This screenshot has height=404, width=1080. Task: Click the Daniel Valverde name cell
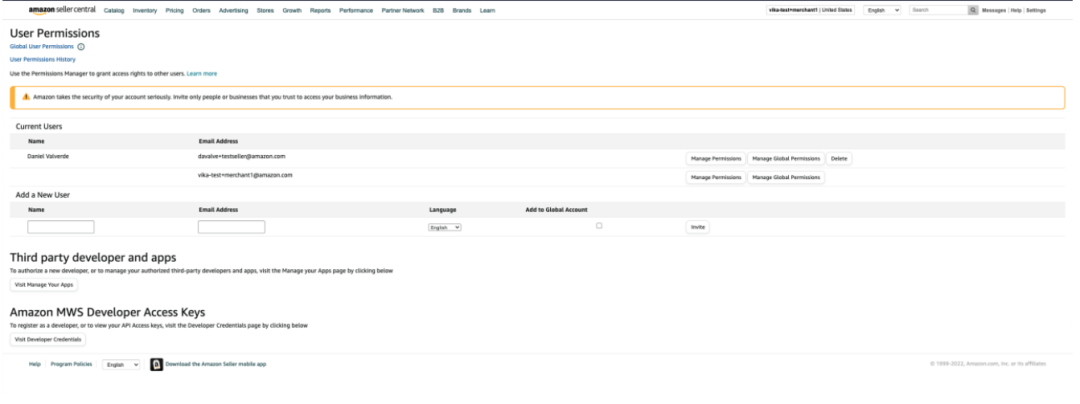coord(48,156)
